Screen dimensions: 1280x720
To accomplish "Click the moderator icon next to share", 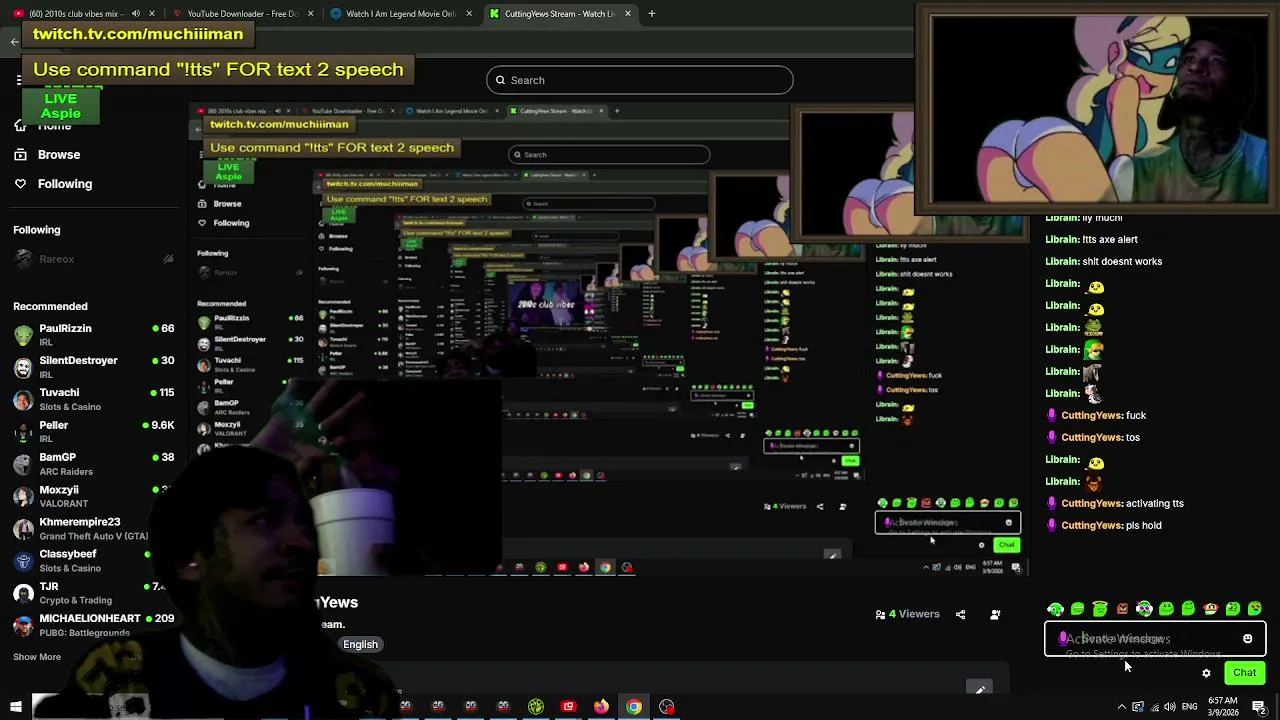I will 995,614.
